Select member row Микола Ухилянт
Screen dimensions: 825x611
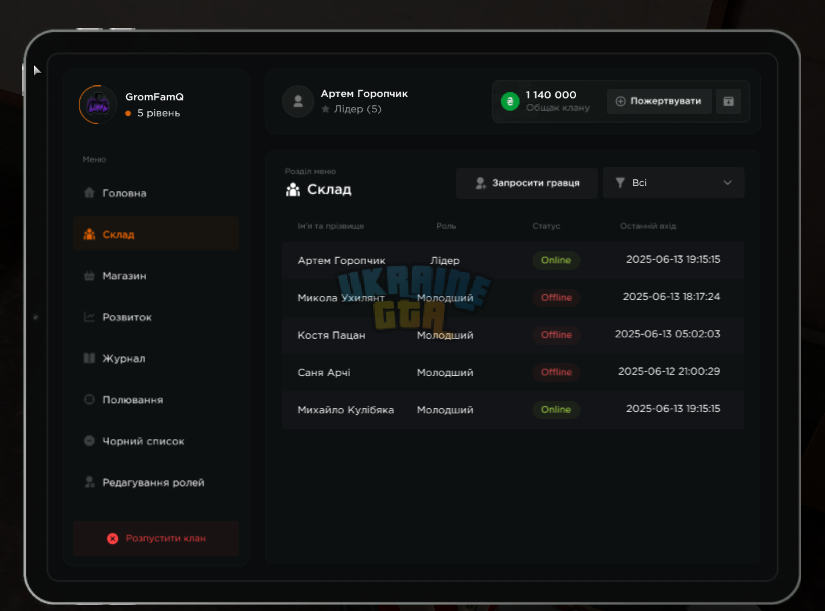click(513, 298)
